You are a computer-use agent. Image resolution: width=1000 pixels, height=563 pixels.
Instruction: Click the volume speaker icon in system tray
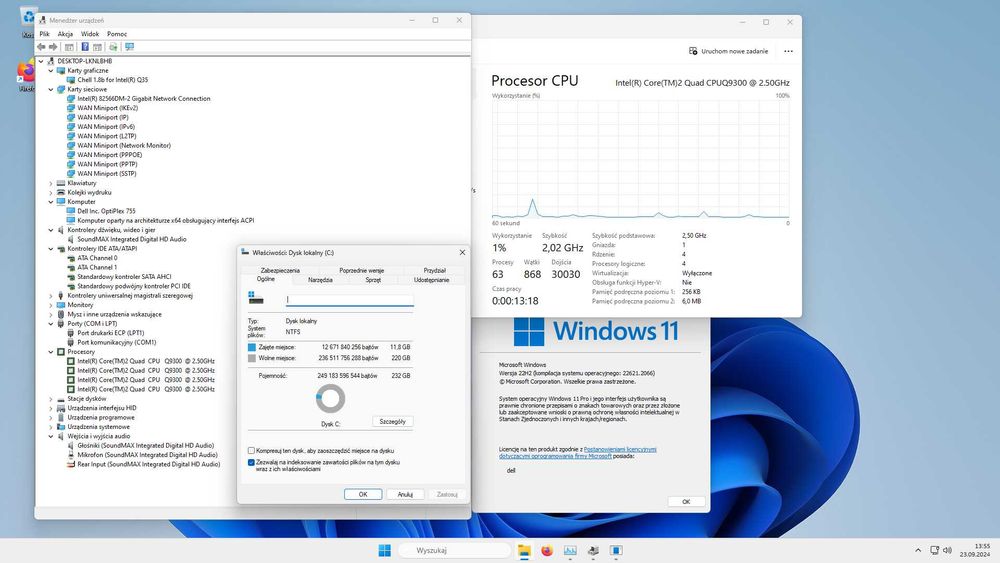click(x=948, y=550)
